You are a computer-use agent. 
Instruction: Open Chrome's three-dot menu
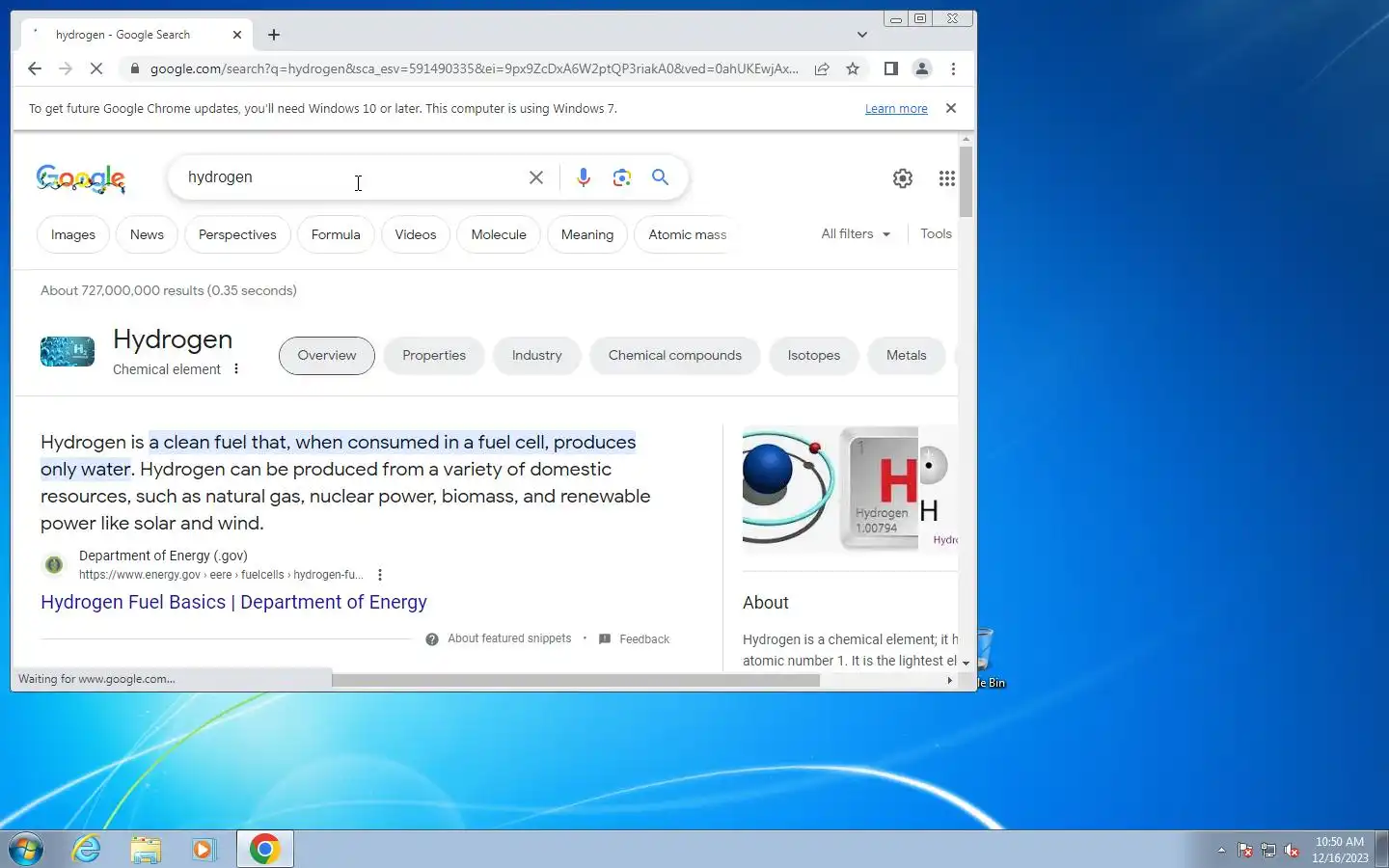tap(953, 68)
